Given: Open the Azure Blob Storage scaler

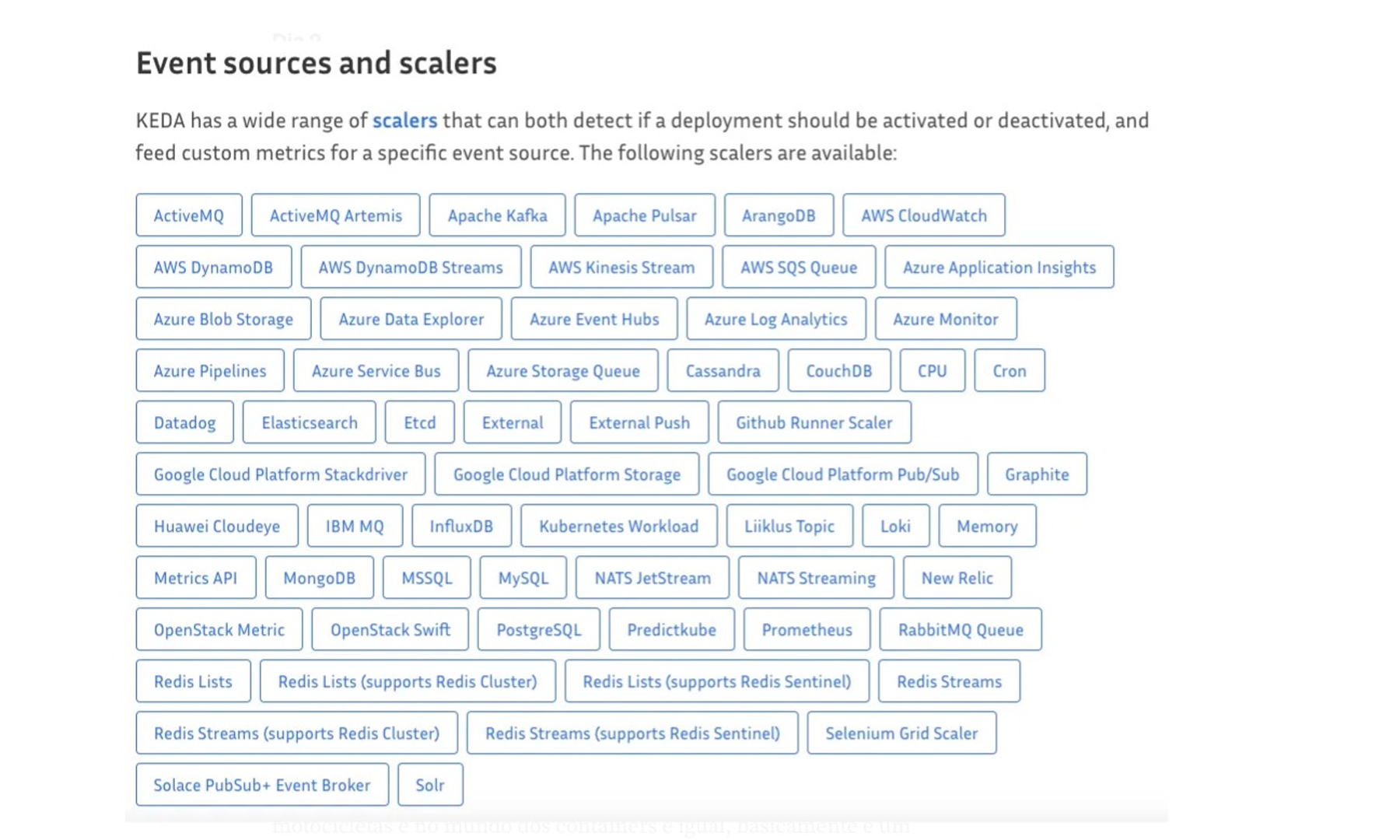Looking at the screenshot, I should tap(222, 319).
